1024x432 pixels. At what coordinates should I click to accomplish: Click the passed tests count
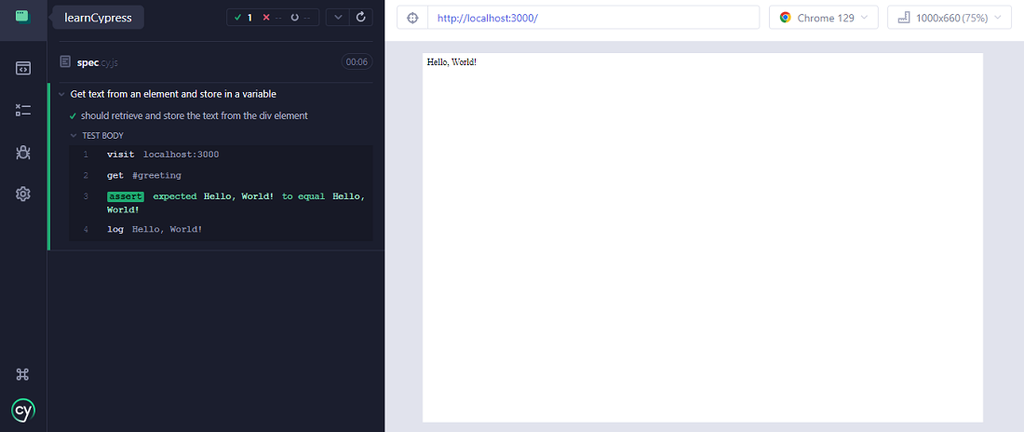(243, 18)
